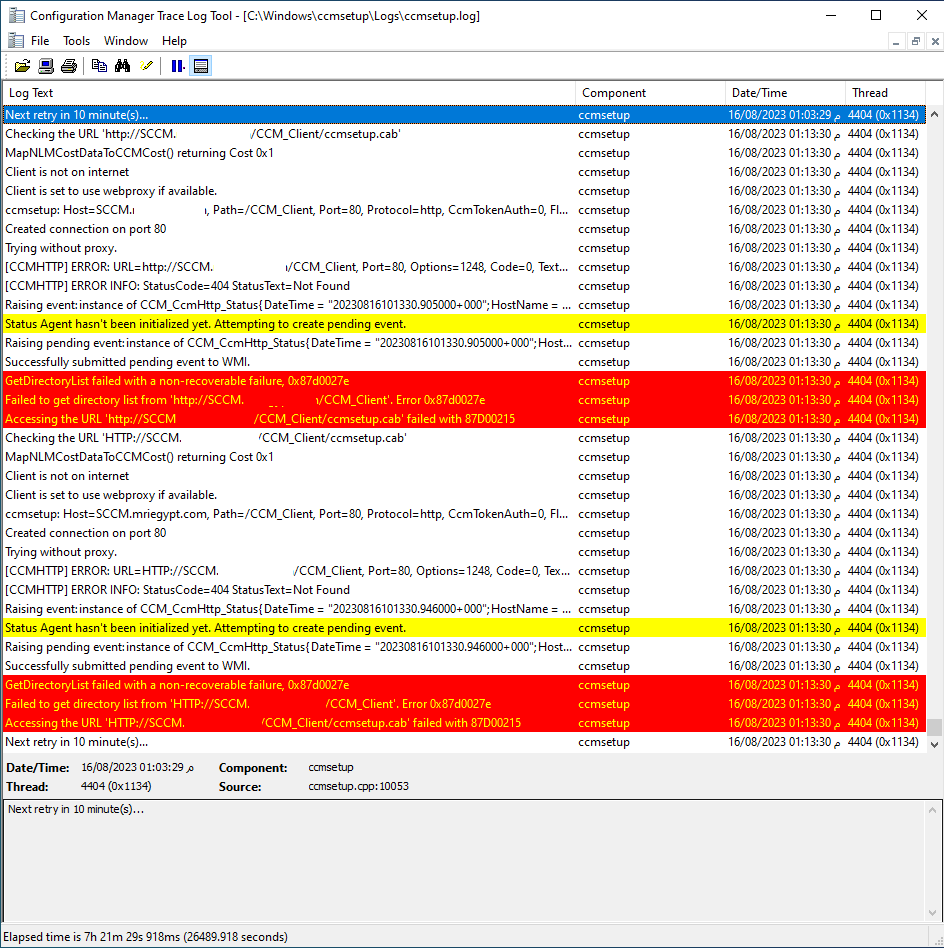The image size is (944, 948).
Task: Open the File menu
Action: 40,41
